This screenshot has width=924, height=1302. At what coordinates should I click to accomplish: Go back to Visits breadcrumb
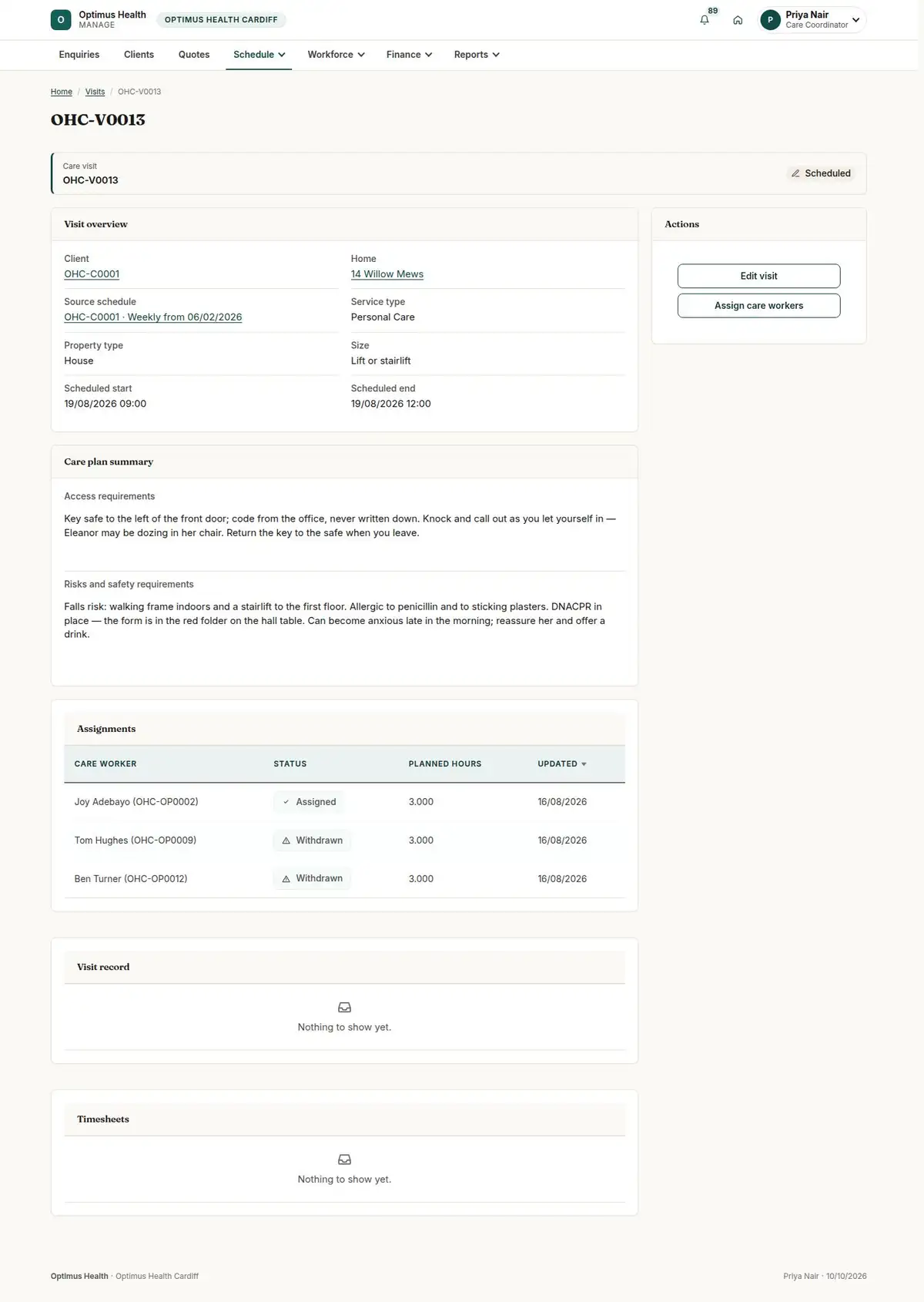click(x=95, y=92)
